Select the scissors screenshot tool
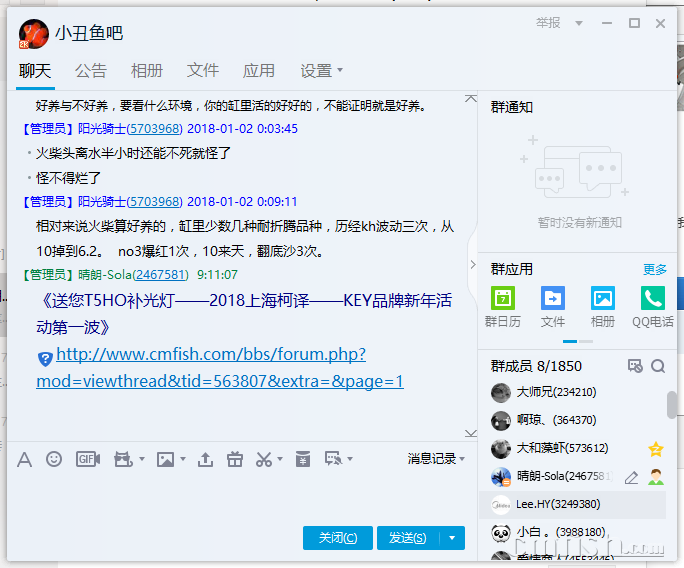The height and width of the screenshot is (568, 684). [x=264, y=459]
